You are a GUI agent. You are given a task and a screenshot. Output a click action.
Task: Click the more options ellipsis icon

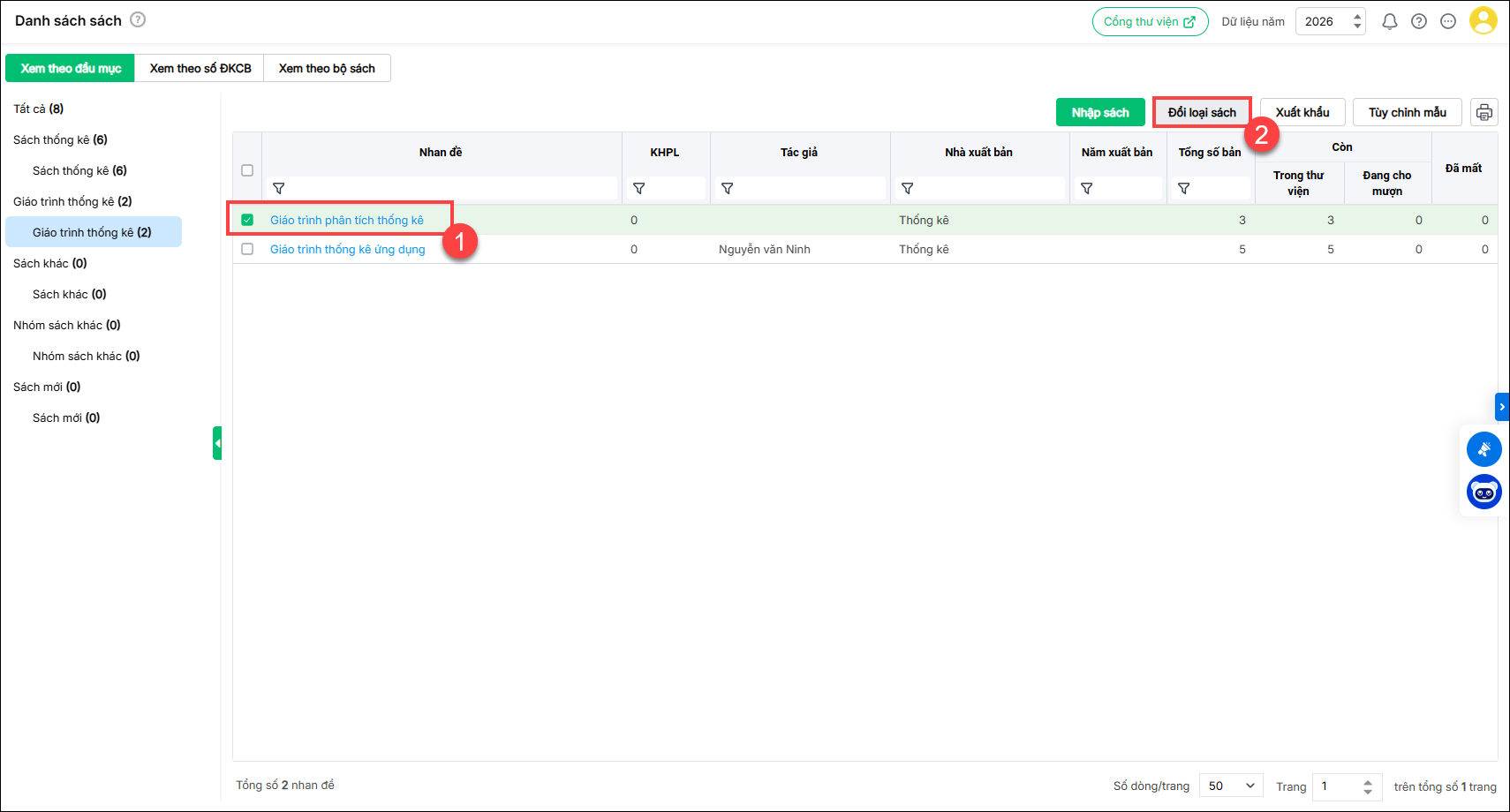[x=1448, y=21]
